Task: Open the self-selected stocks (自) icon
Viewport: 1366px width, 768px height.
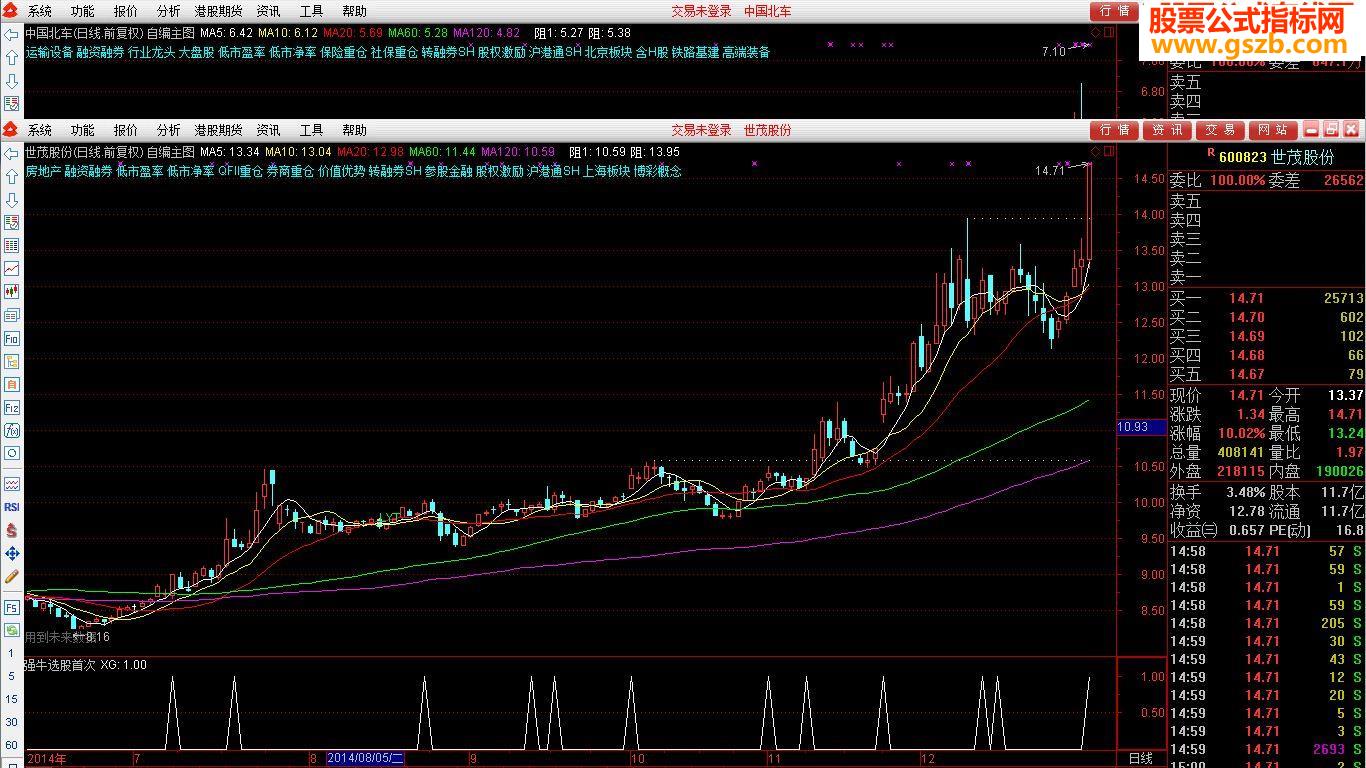Action: point(11,385)
